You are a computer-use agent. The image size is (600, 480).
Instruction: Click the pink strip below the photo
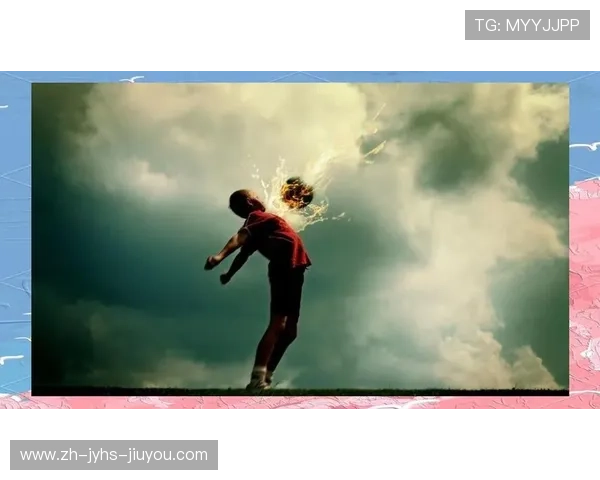[300, 403]
